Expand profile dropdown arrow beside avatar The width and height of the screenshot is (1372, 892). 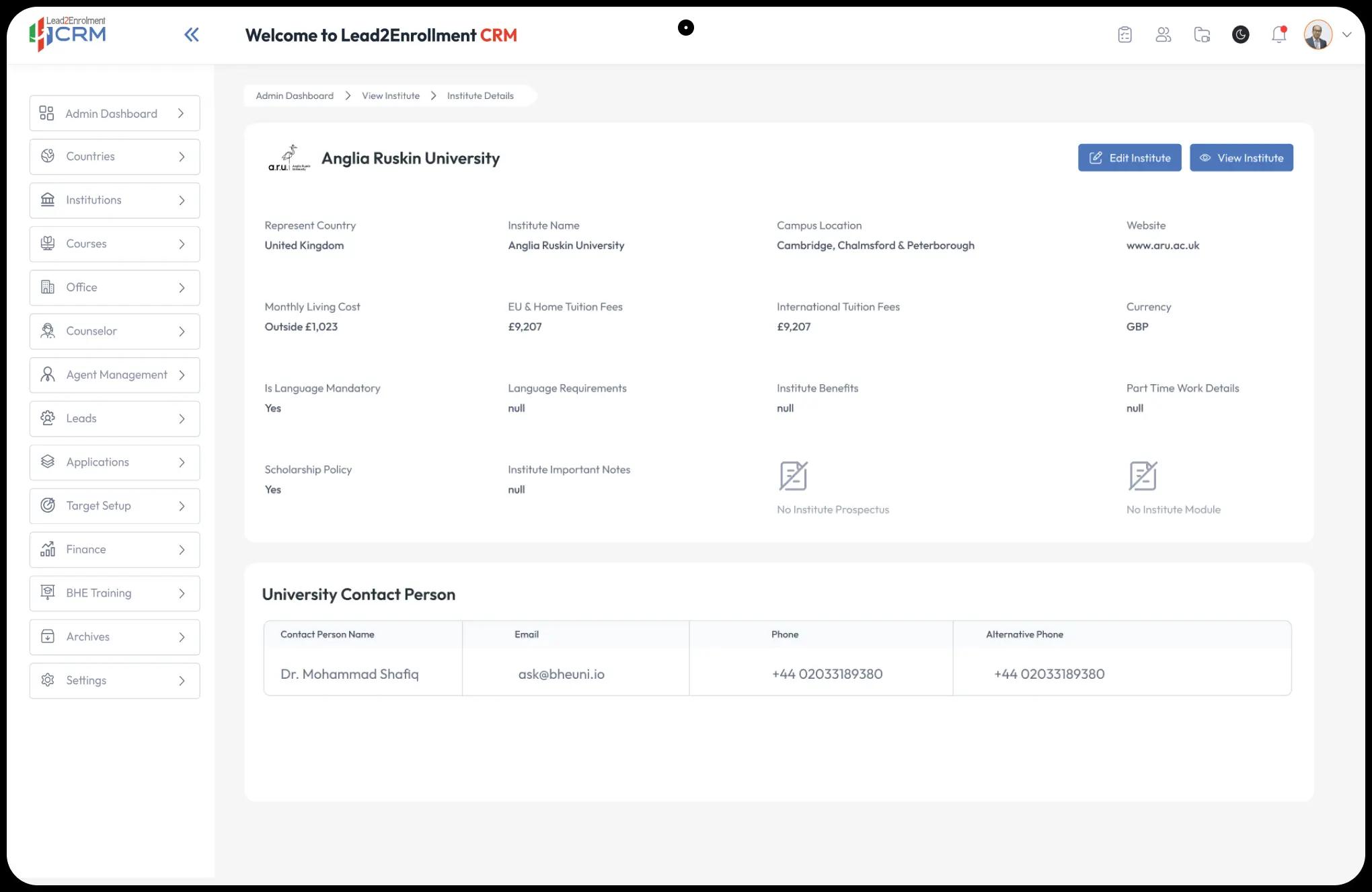tap(1346, 35)
